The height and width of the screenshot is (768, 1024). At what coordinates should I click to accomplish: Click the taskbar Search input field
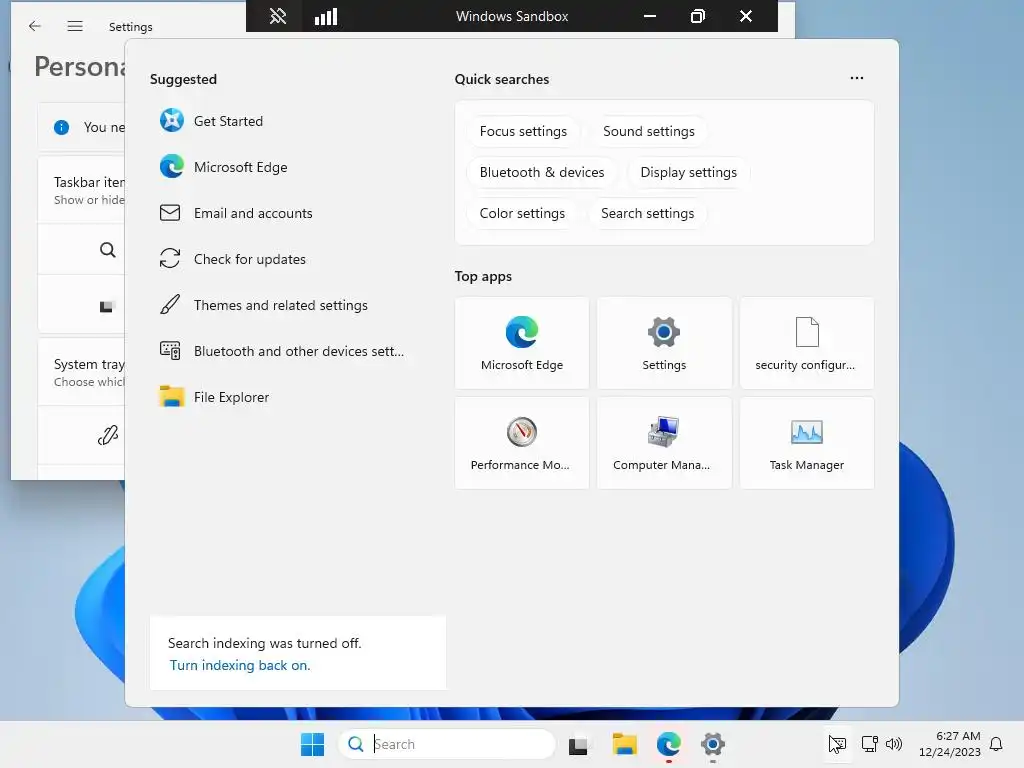pos(447,744)
